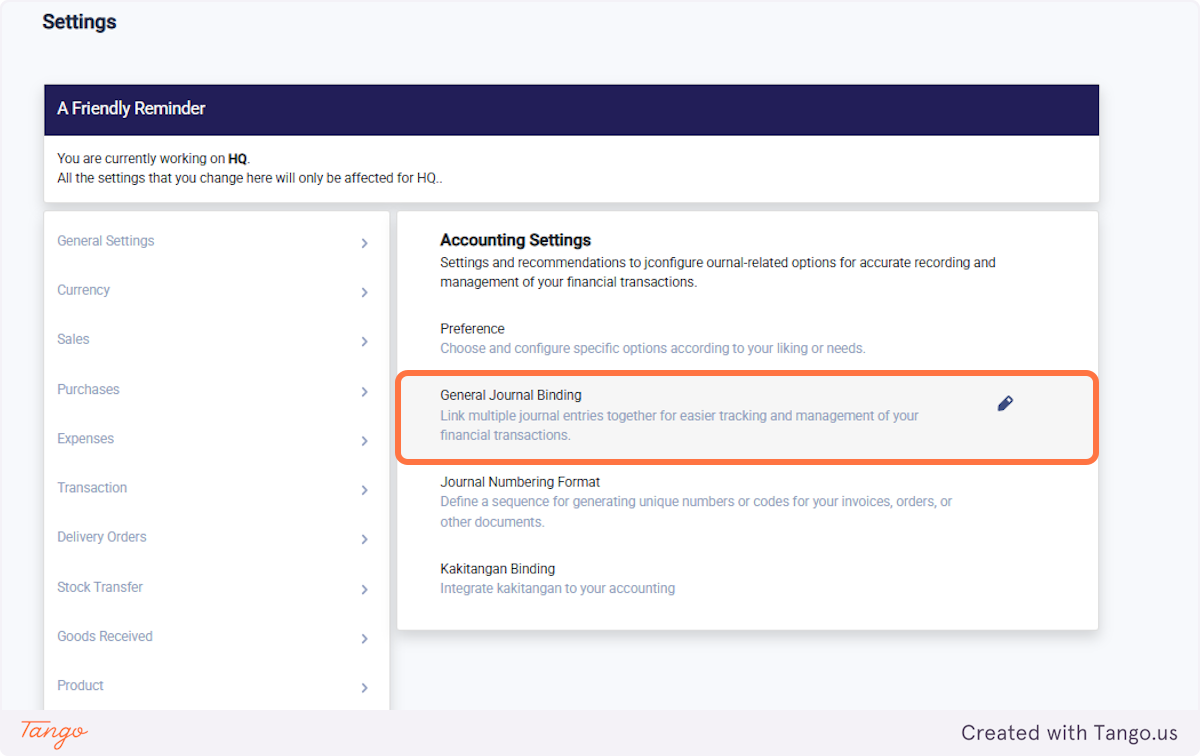The height and width of the screenshot is (756, 1200).
Task: Select Currency in the settings sidebar
Action: (x=83, y=290)
